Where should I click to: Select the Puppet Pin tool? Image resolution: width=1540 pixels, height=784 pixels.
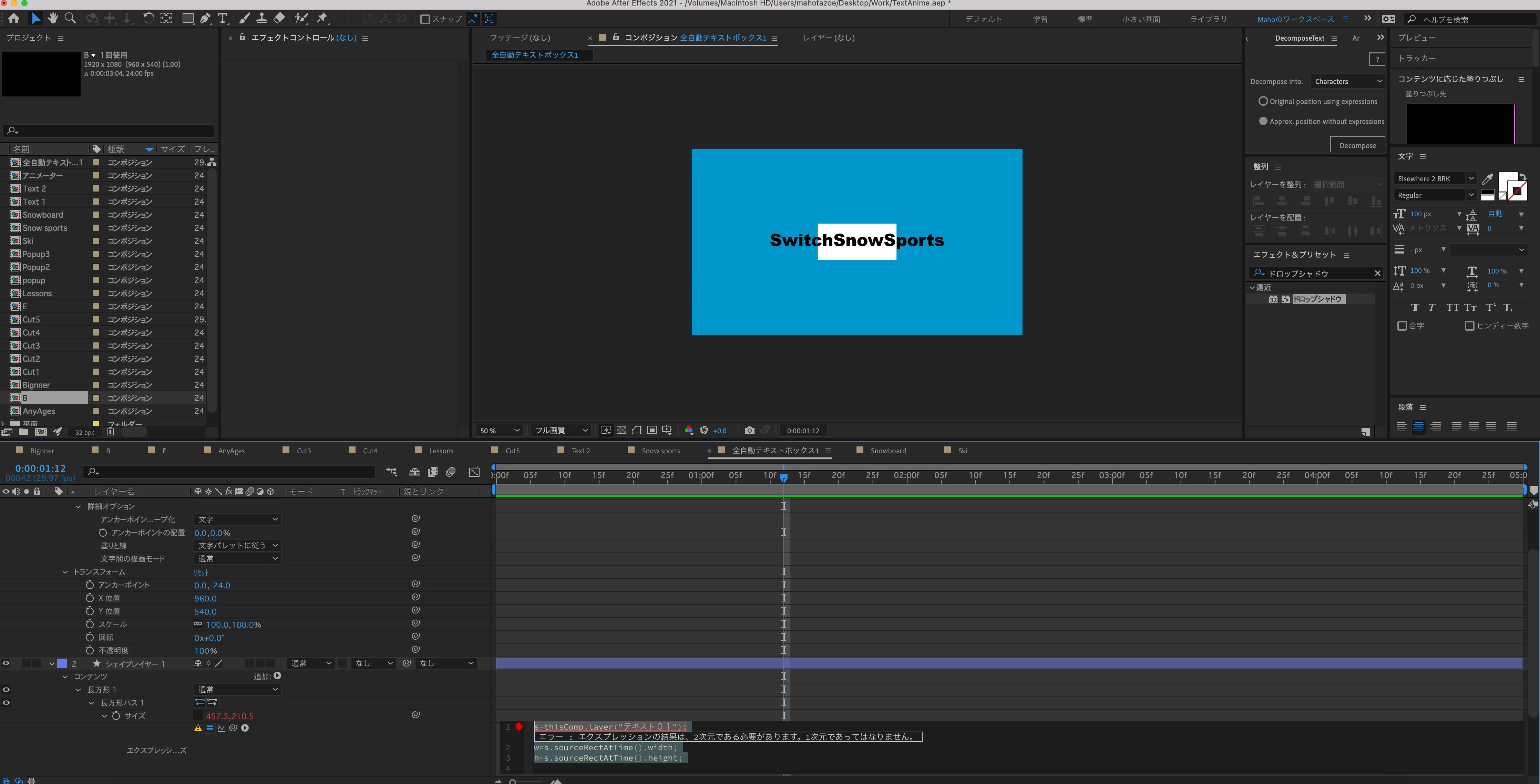tap(322, 19)
